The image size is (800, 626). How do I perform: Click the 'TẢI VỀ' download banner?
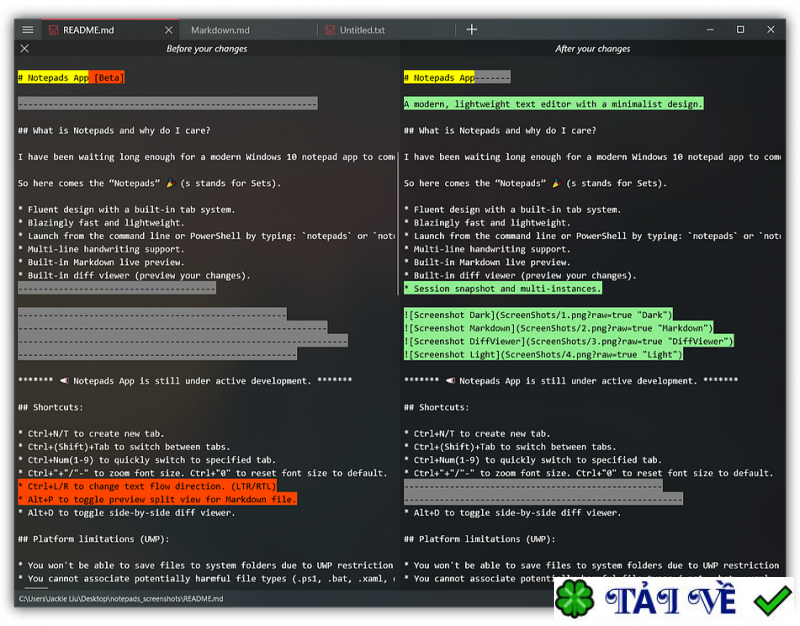[x=673, y=599]
